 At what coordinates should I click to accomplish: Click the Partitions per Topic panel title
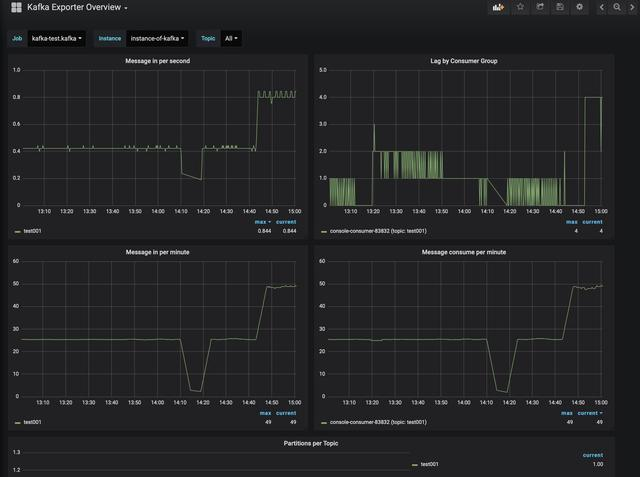click(x=311, y=443)
